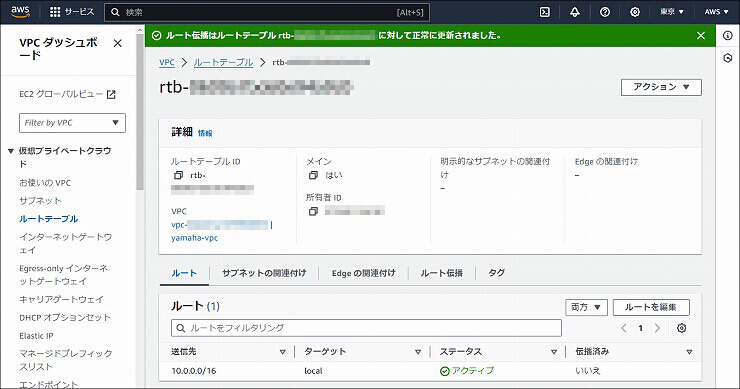740x389 pixels.
Task: Open the top bar settings gear
Action: tap(635, 12)
